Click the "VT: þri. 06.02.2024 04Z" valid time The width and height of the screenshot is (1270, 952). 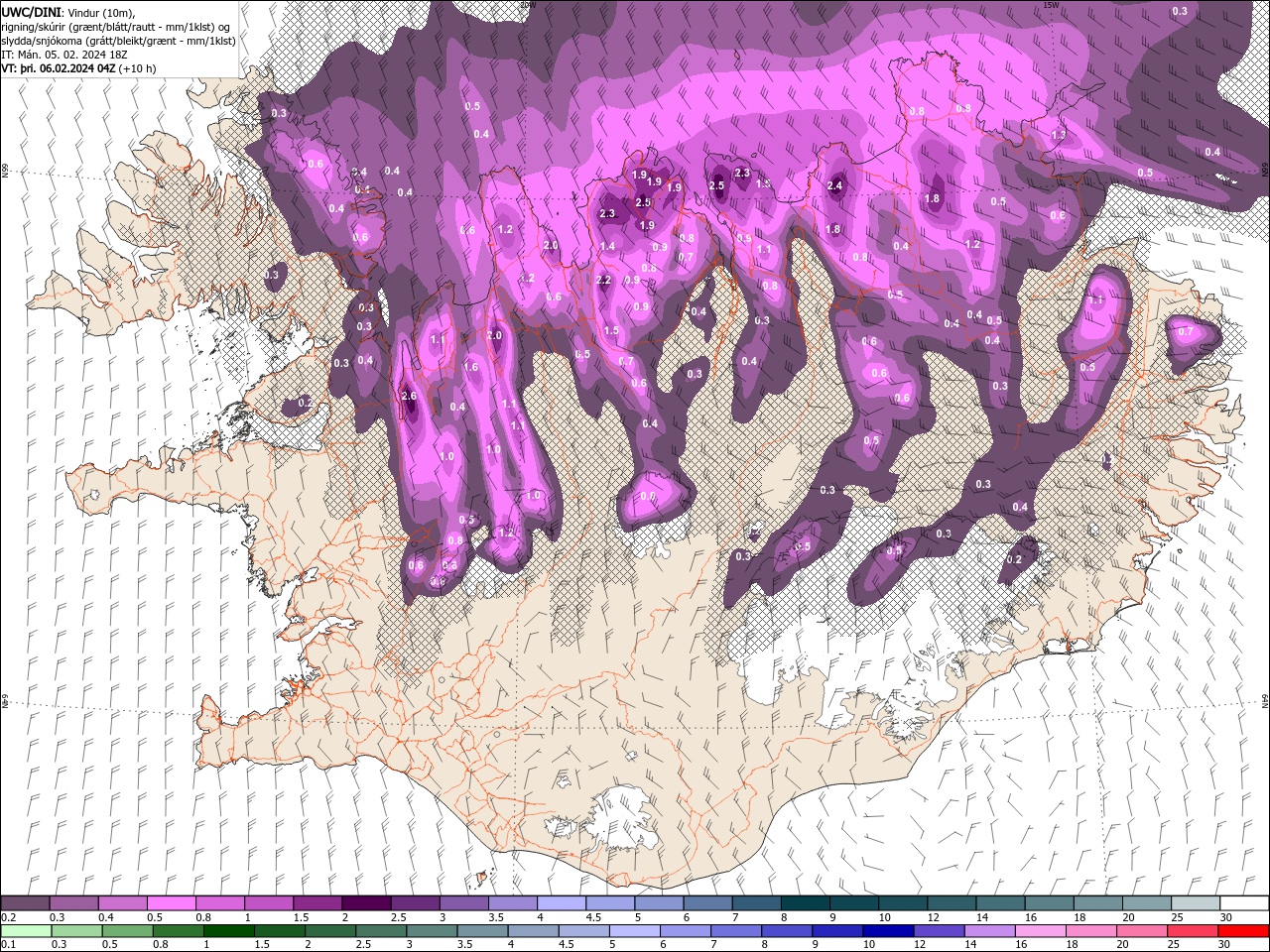coord(59,68)
